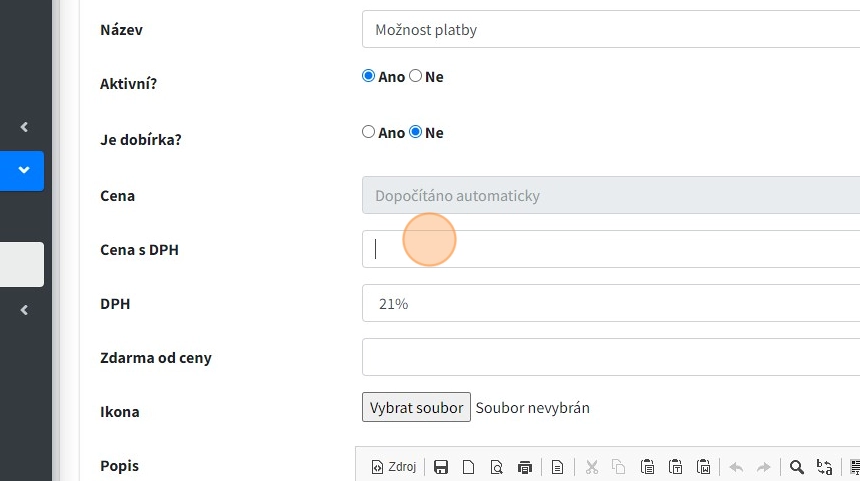Image resolution: width=860 pixels, height=481 pixels.
Task: Select "Ne" for Aktivní?
Action: click(416, 76)
